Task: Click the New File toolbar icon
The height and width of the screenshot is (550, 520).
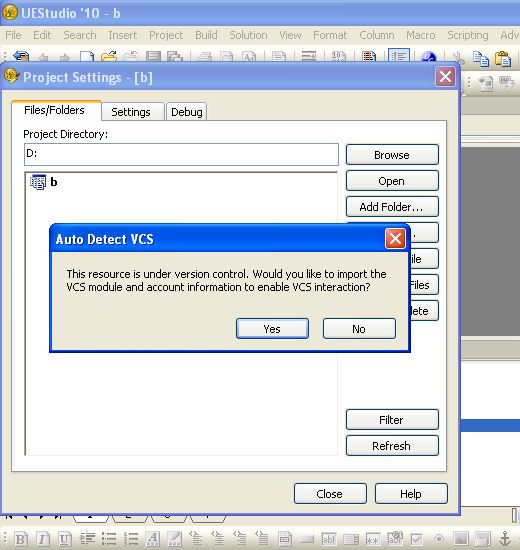Action: [x=87, y=56]
